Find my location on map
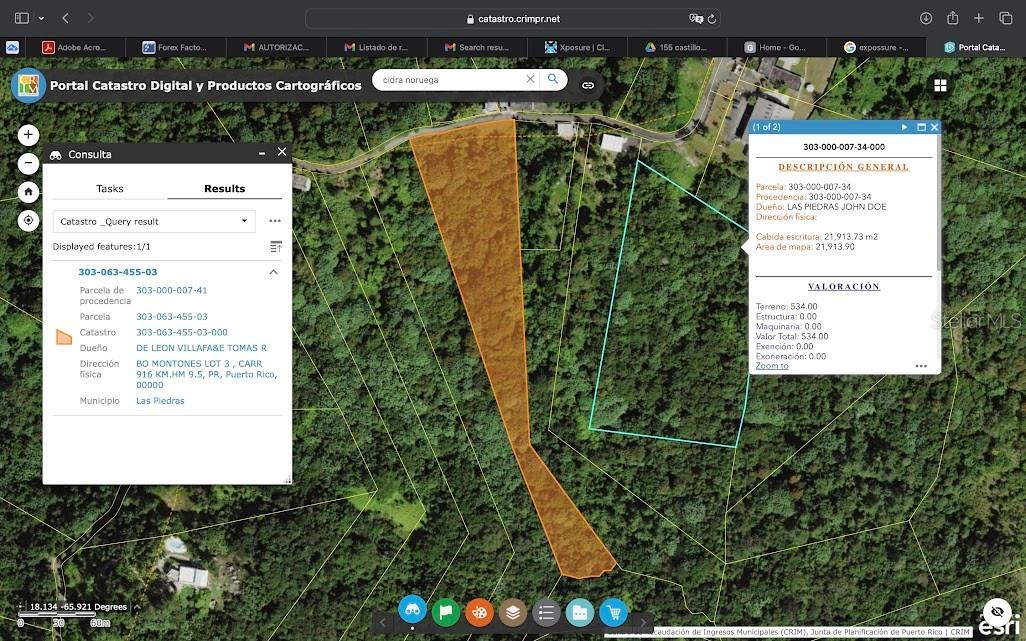 [x=28, y=221]
